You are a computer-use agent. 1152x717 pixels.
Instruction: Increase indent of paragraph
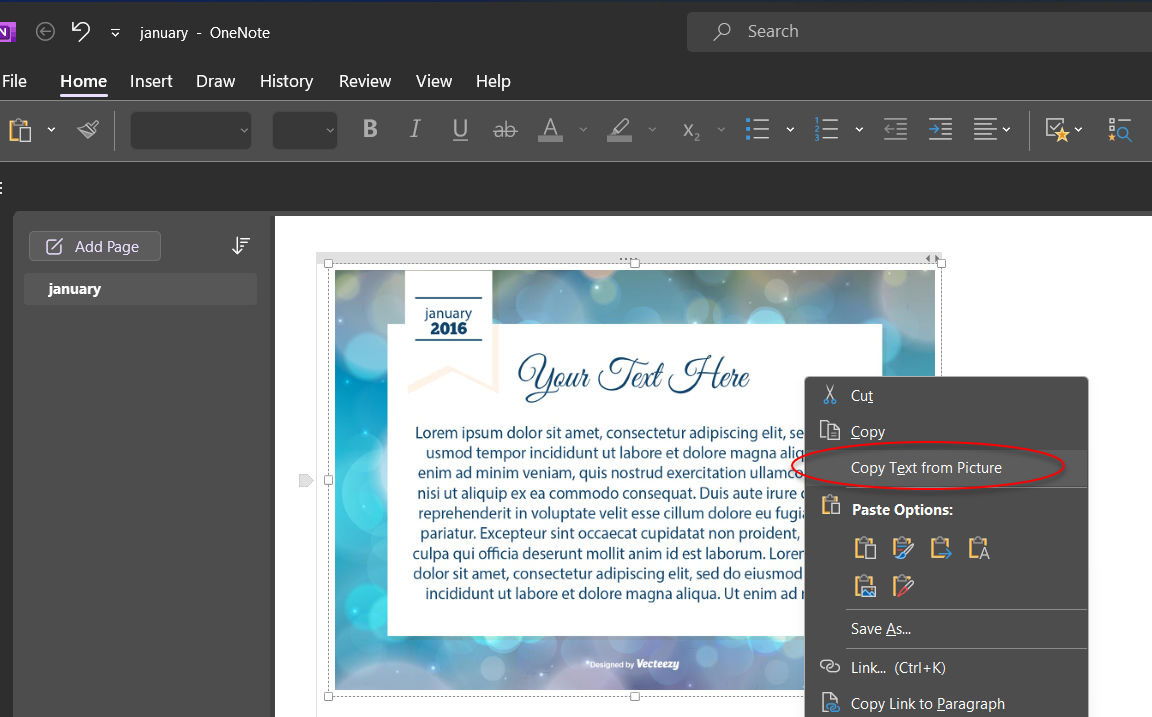(x=940, y=130)
